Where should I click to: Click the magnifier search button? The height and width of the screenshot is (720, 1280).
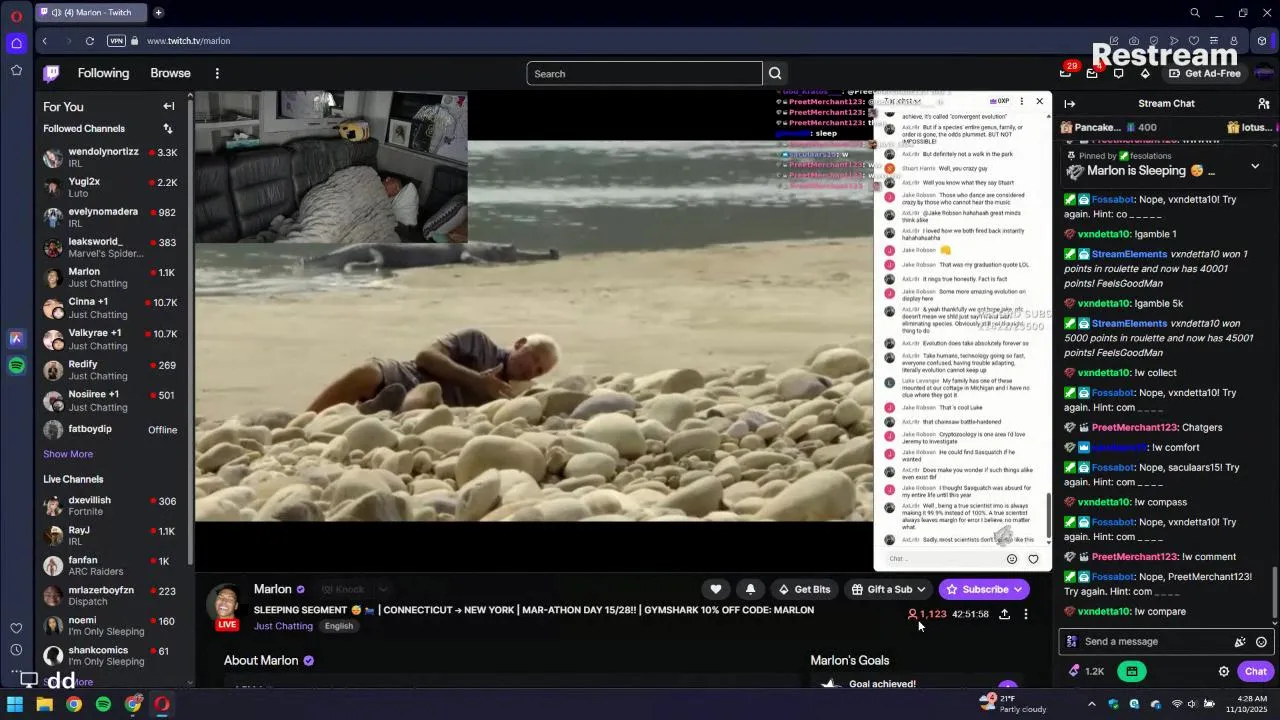[775, 73]
